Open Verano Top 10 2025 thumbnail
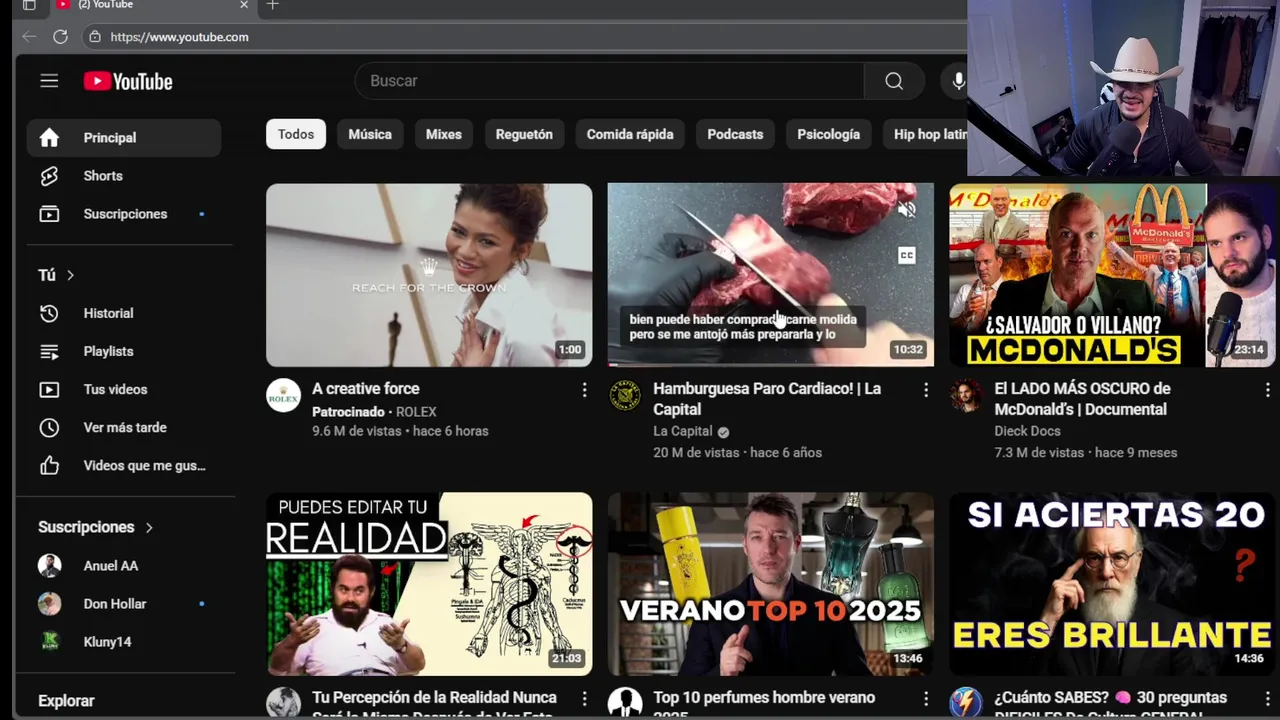 pyautogui.click(x=771, y=584)
